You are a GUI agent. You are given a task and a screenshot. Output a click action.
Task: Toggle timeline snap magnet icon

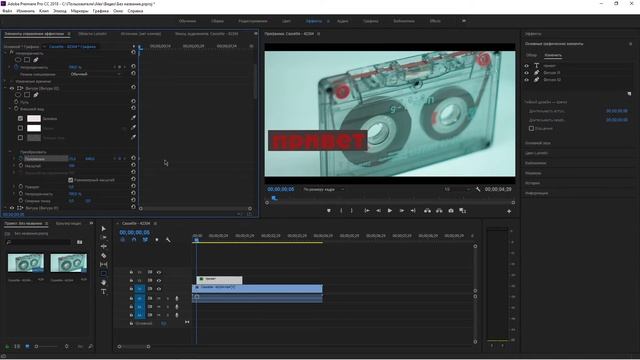click(x=134, y=240)
